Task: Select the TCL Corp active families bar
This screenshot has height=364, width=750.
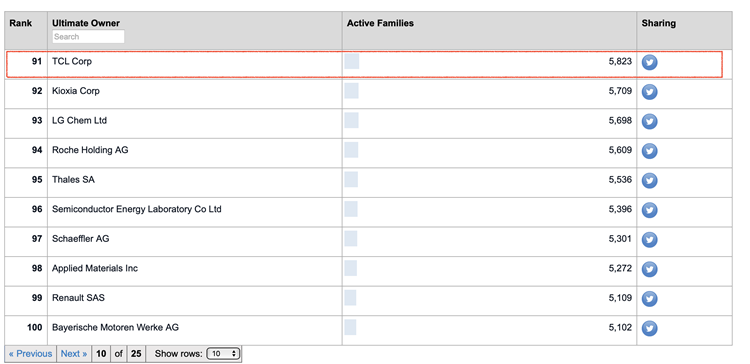Action: click(x=352, y=62)
